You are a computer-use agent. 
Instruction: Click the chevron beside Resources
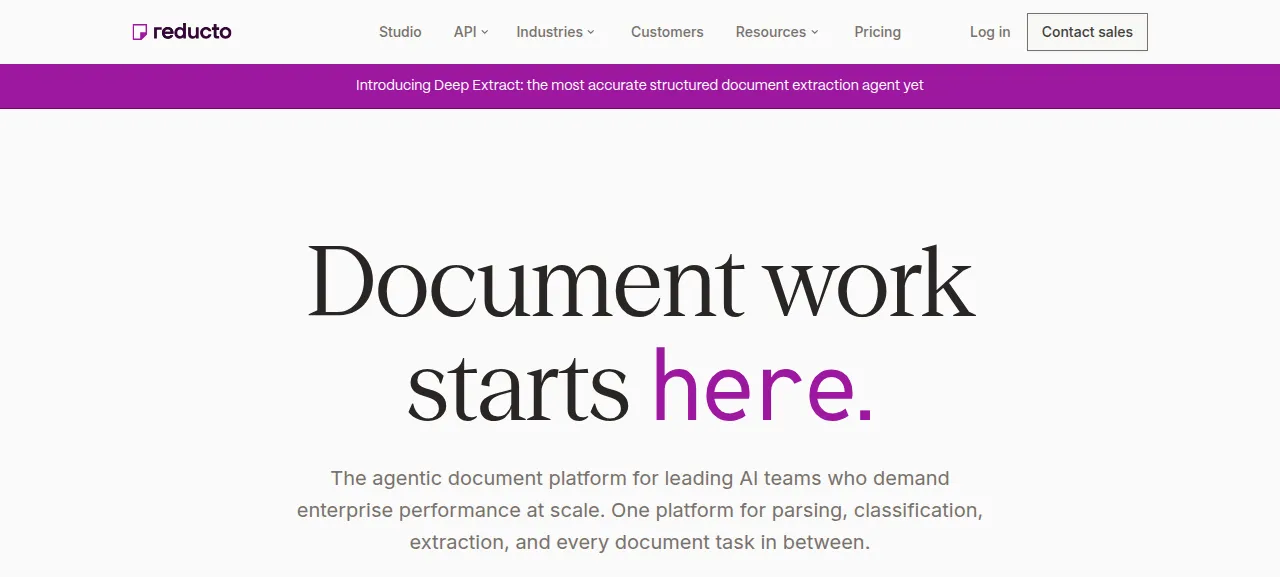(x=815, y=32)
